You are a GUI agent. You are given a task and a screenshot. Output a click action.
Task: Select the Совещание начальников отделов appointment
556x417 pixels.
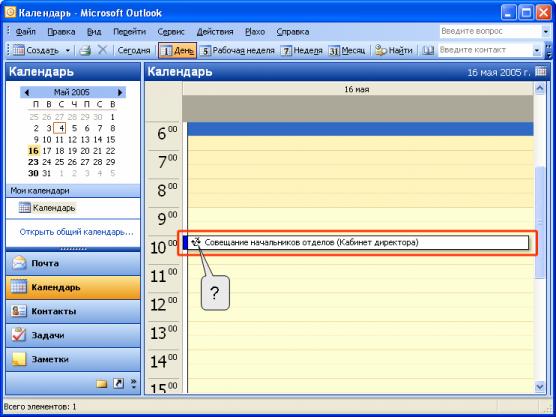point(356,243)
